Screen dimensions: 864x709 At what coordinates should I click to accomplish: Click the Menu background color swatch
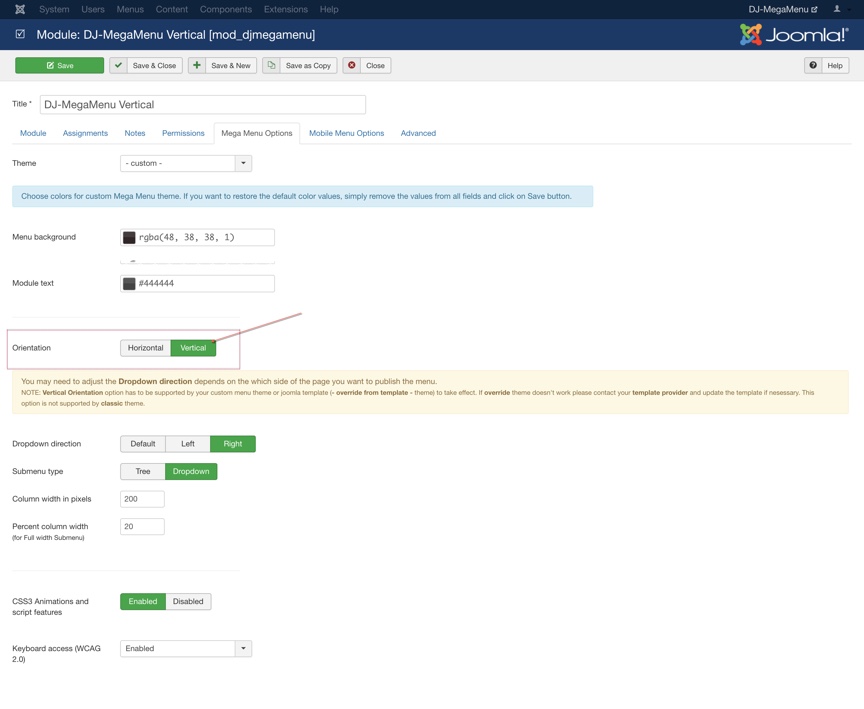click(x=129, y=237)
